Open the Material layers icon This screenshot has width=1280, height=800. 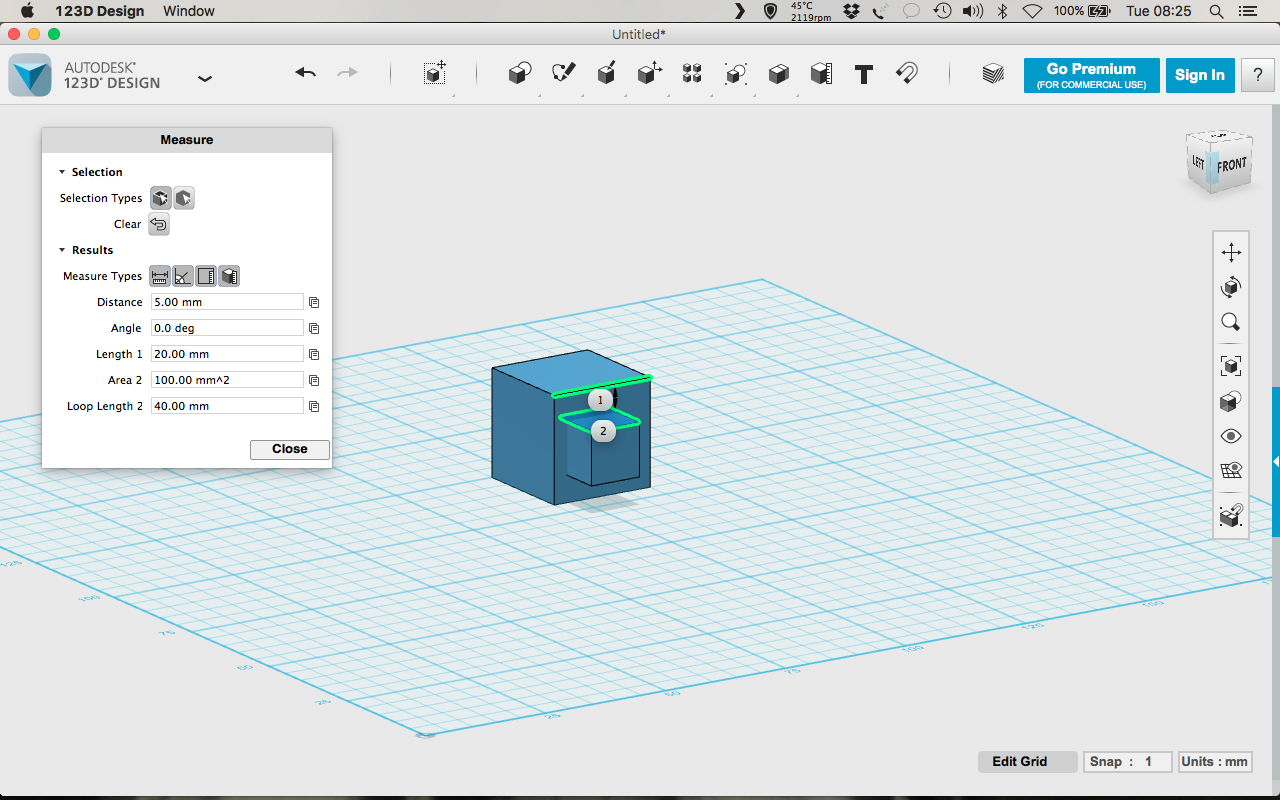tap(992, 74)
